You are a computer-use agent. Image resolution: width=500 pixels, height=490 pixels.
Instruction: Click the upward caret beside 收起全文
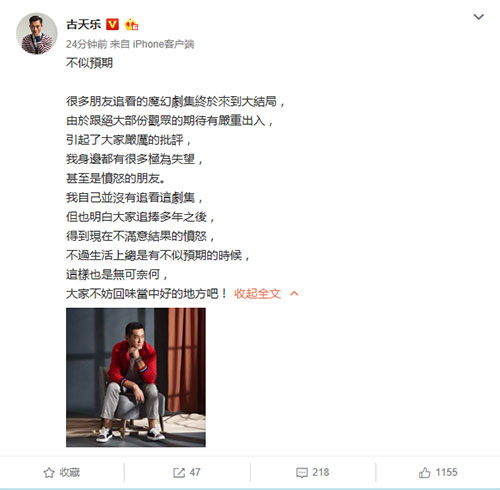(294, 294)
